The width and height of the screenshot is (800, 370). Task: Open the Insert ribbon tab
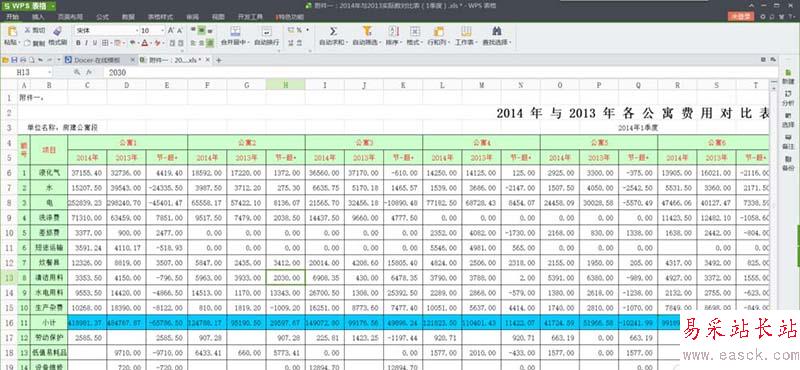[38, 17]
